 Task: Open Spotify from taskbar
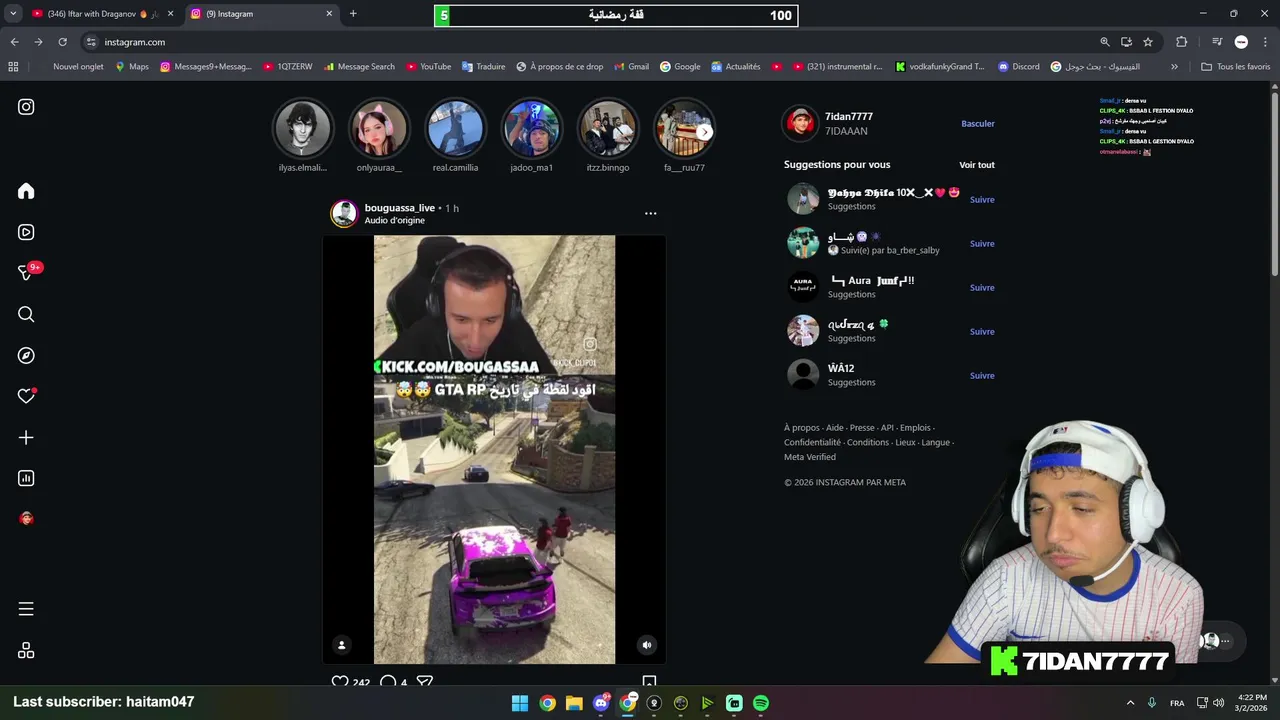pyautogui.click(x=761, y=703)
